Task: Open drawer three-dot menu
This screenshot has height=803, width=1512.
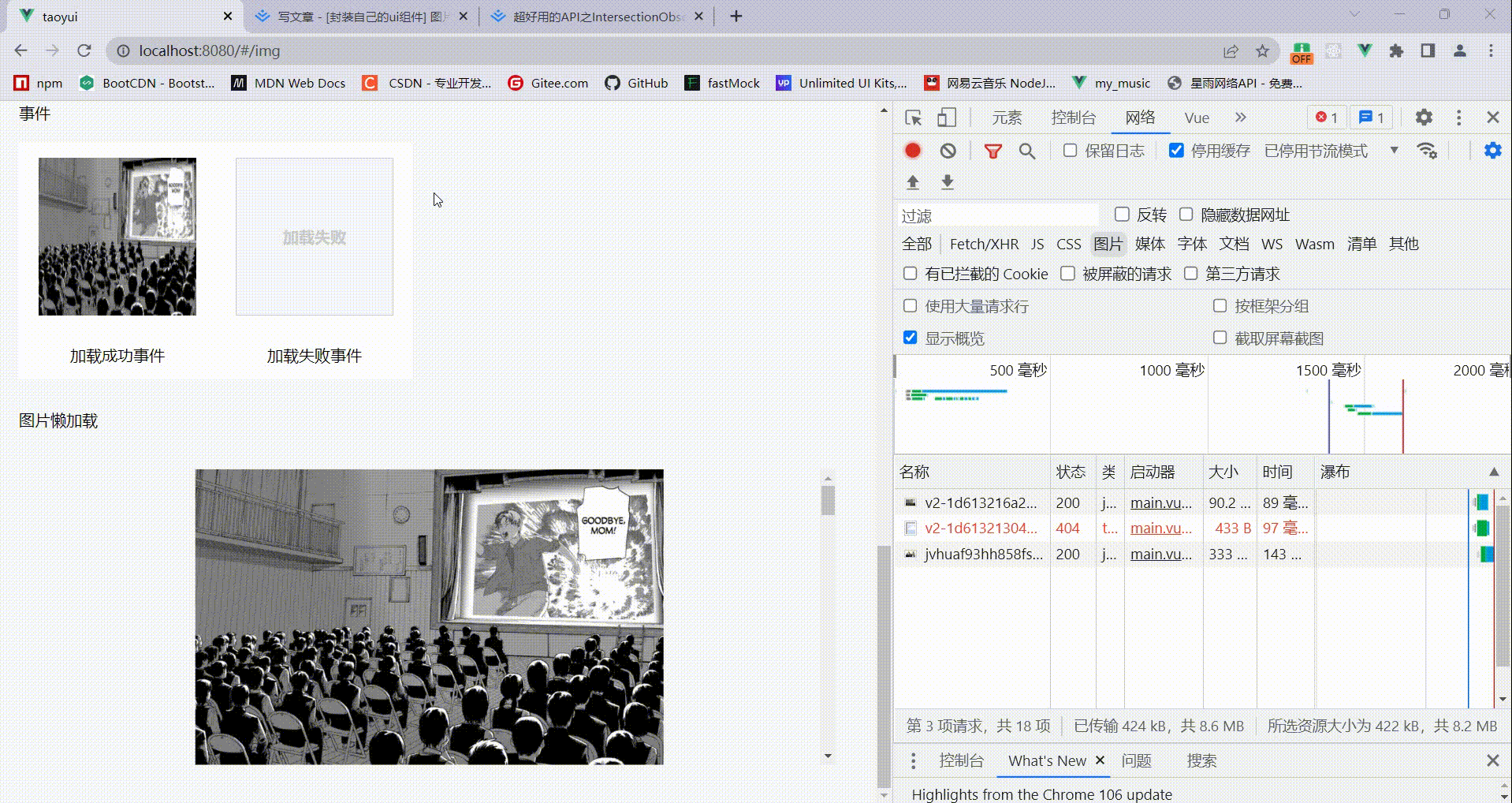Action: 913,760
